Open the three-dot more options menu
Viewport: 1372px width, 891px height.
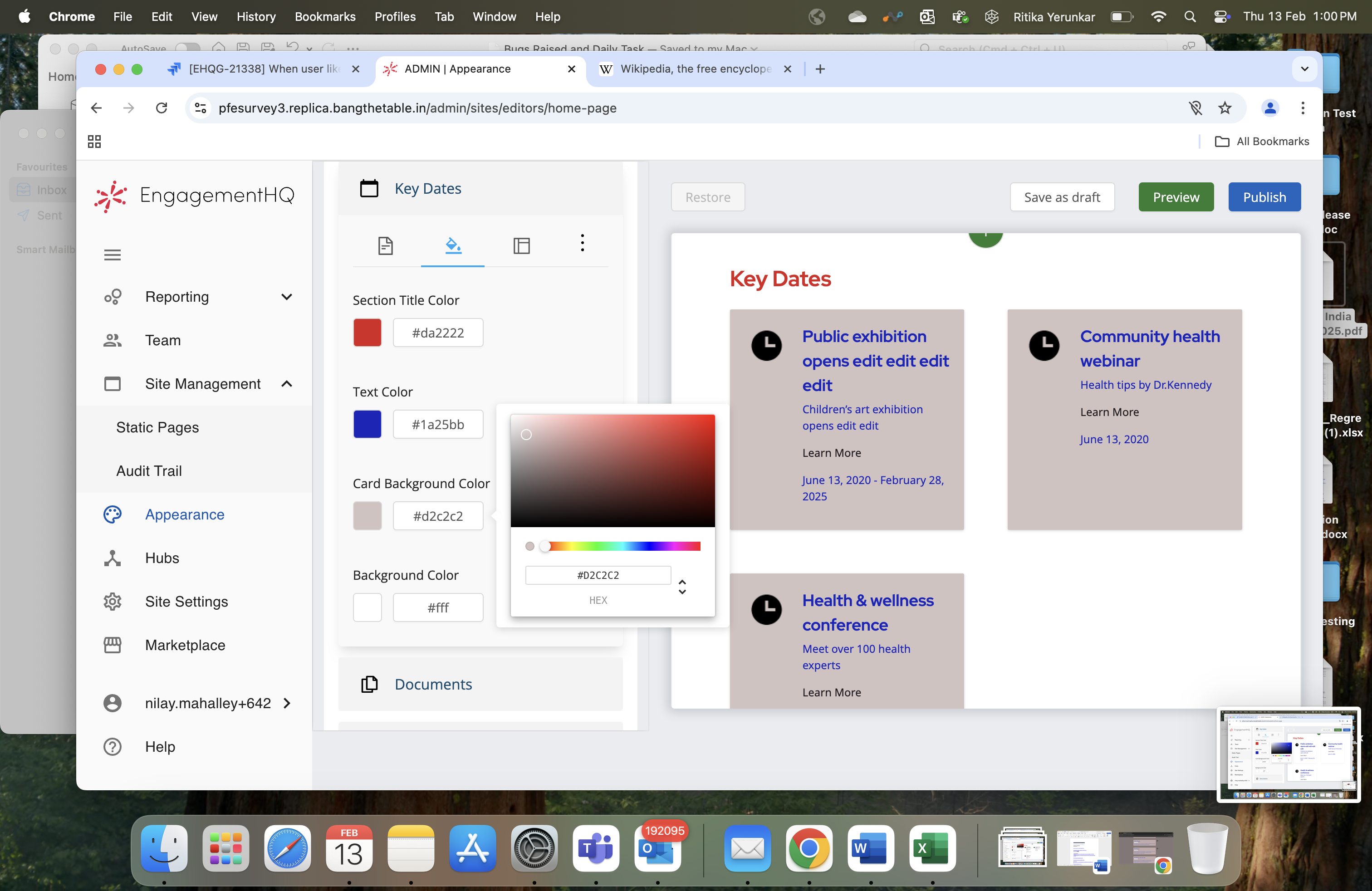coord(582,243)
